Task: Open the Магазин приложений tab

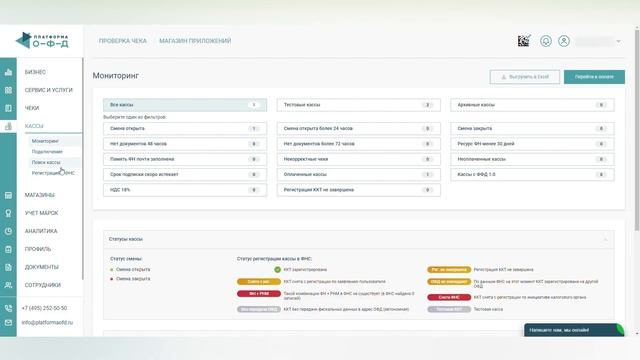Action: tap(195, 41)
